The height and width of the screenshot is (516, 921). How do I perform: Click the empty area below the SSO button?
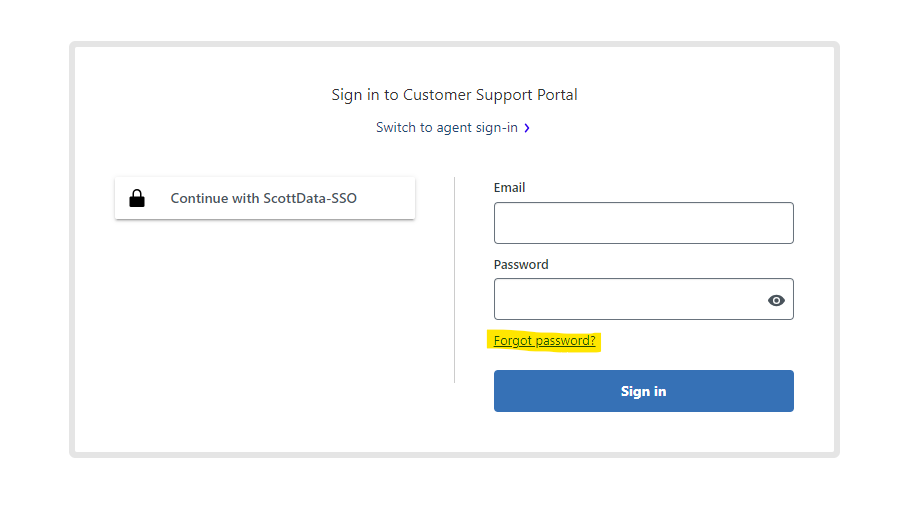click(x=265, y=320)
